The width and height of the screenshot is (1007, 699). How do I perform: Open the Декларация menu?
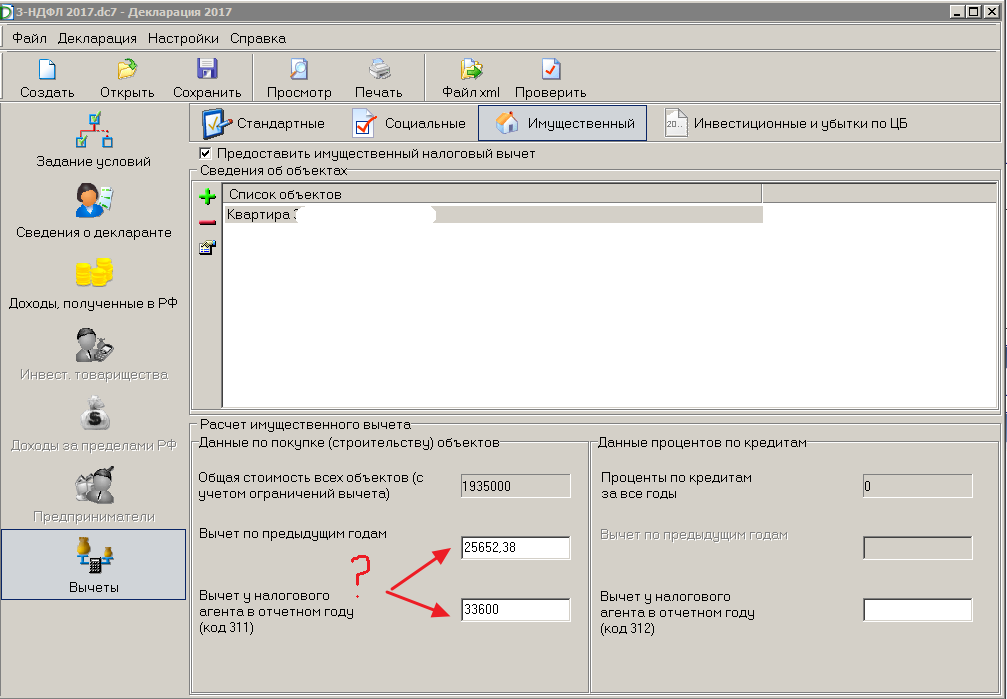[x=97, y=38]
